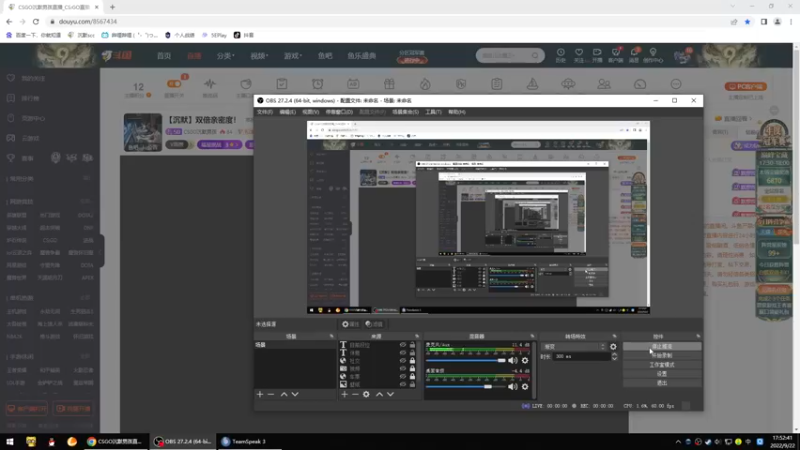Open Windows Start menu
The image size is (800, 450).
click(x=10, y=441)
